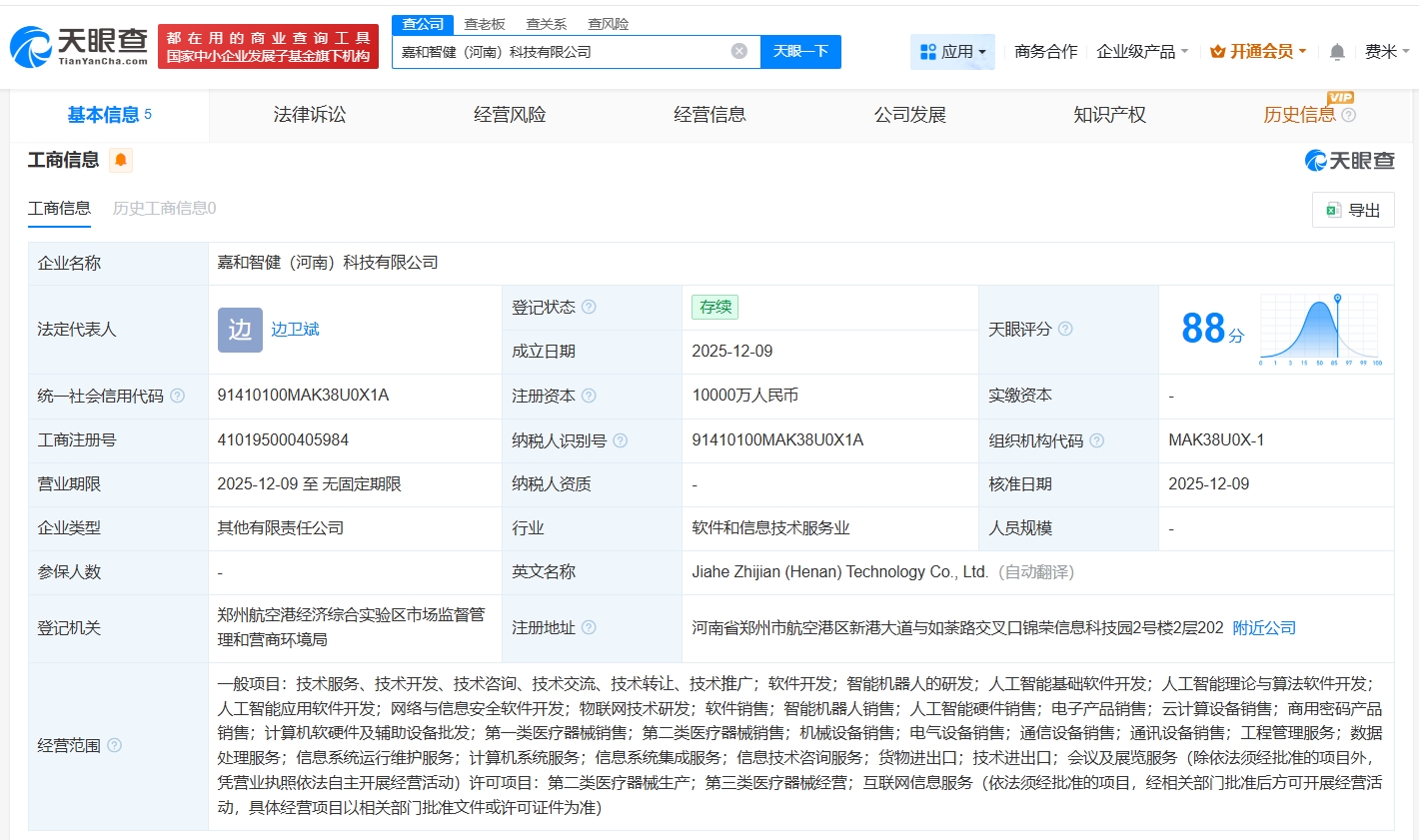This screenshot has width=1419, height=840.
Task: Click help icon next to 经营范围
Action: point(115,745)
